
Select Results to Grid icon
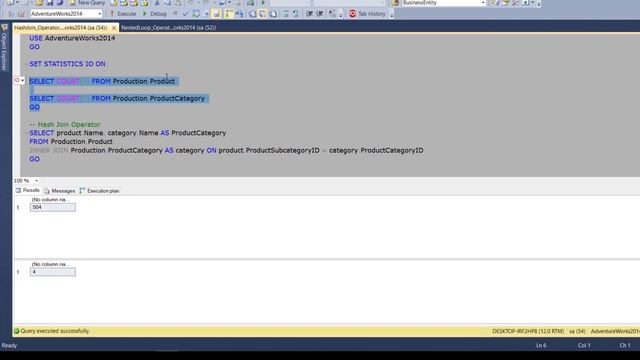262,13
